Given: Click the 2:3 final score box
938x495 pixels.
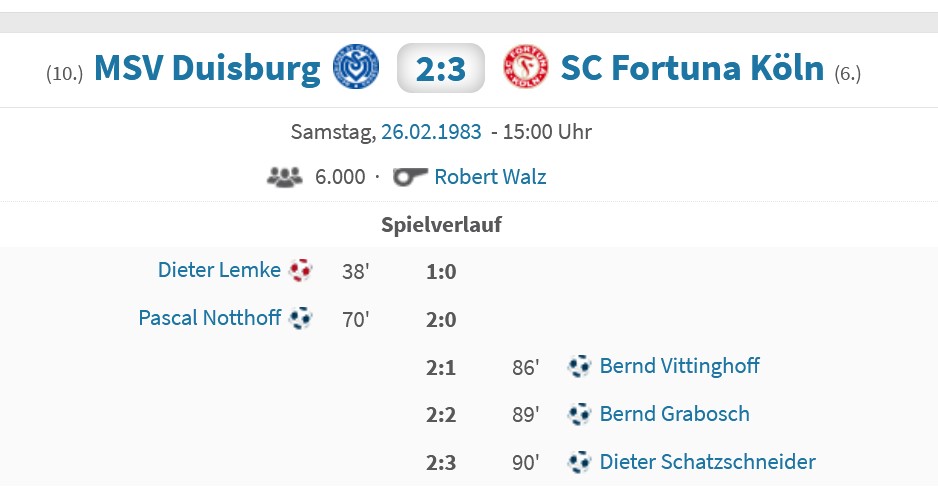Looking at the screenshot, I should pyautogui.click(x=441, y=68).
